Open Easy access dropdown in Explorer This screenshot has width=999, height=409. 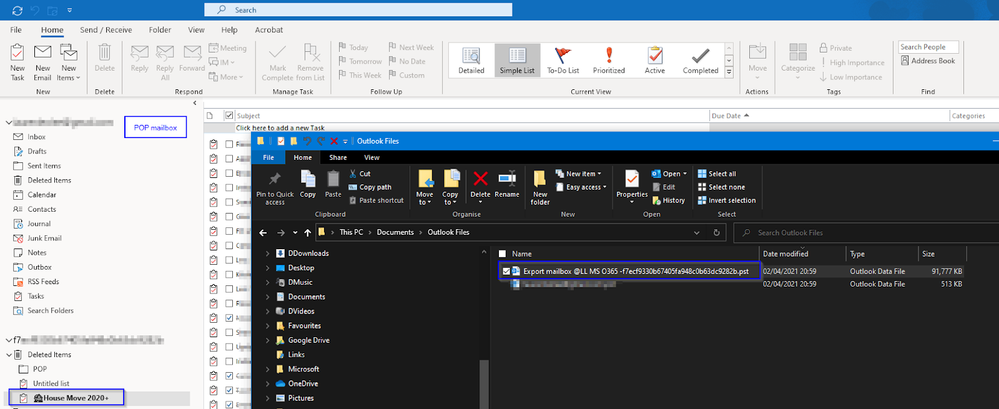581,187
